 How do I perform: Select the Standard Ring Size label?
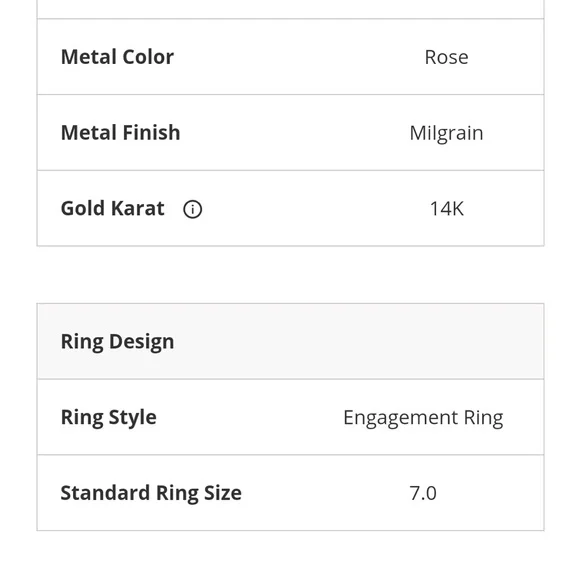pyautogui.click(x=151, y=493)
